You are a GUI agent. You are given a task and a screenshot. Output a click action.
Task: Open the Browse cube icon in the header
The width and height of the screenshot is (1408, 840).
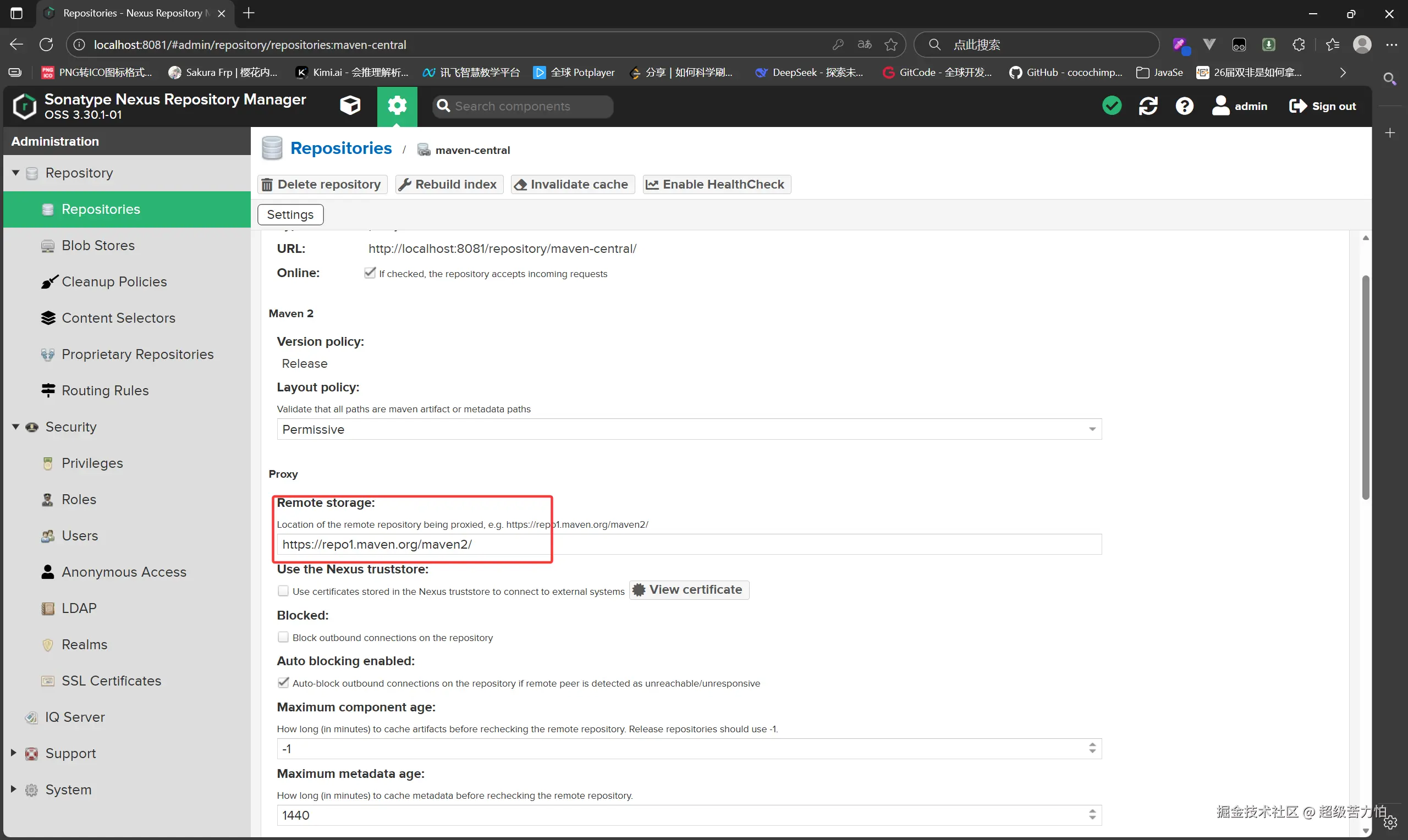click(x=350, y=106)
